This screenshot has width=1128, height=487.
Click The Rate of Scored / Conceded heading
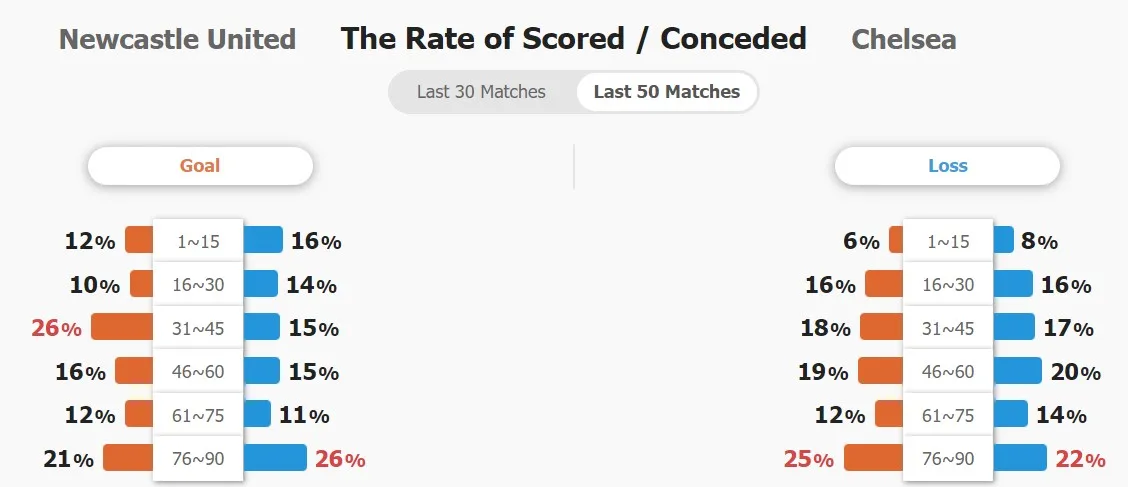point(573,39)
